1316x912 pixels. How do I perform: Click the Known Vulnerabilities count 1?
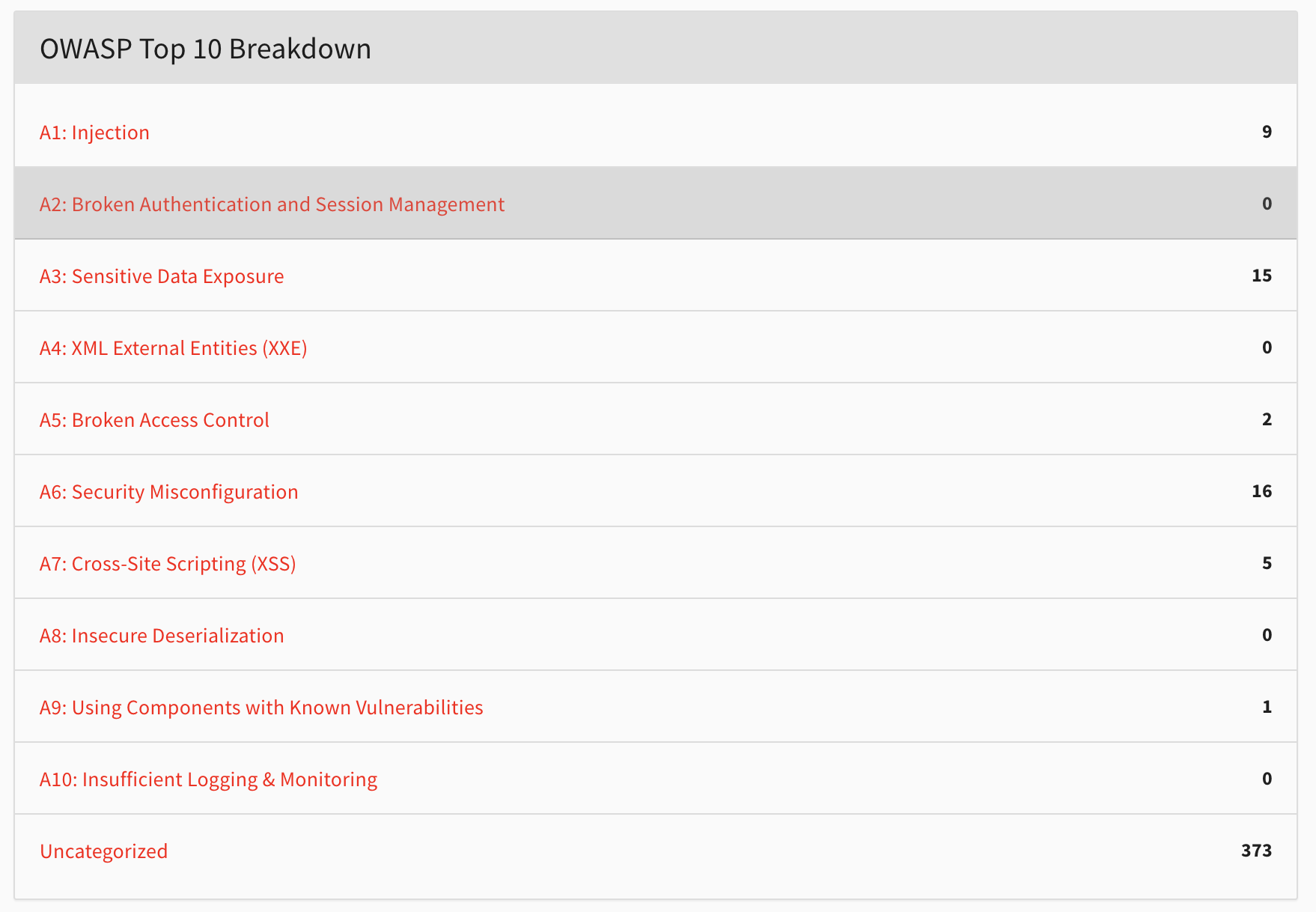coord(1267,707)
